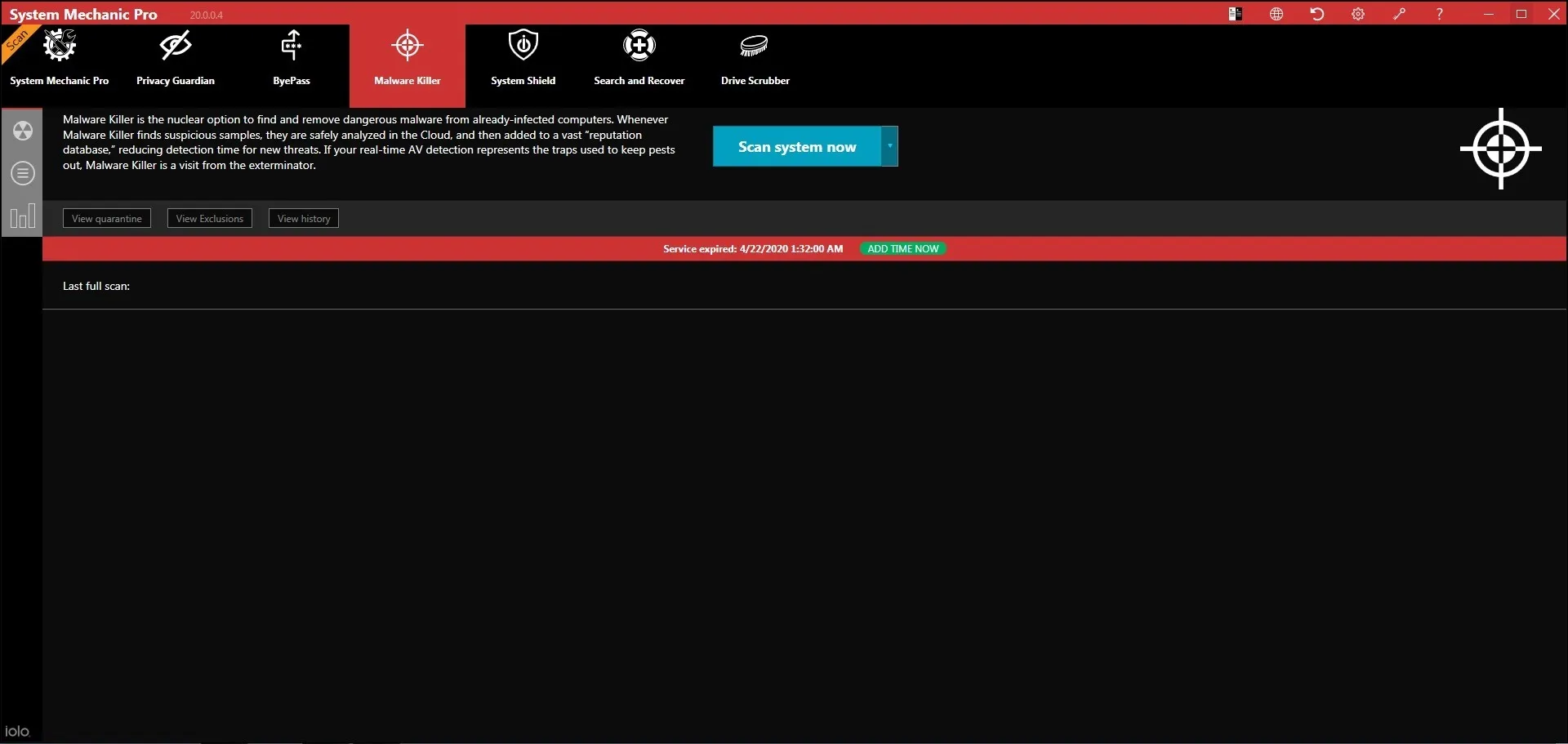Click the globe icon in title bar
The width and height of the screenshot is (1568, 744).
[x=1276, y=14]
